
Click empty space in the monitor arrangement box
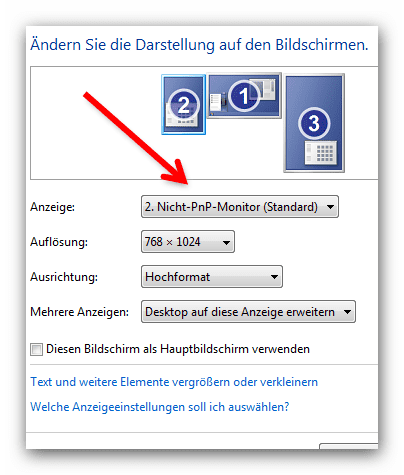pos(83,150)
